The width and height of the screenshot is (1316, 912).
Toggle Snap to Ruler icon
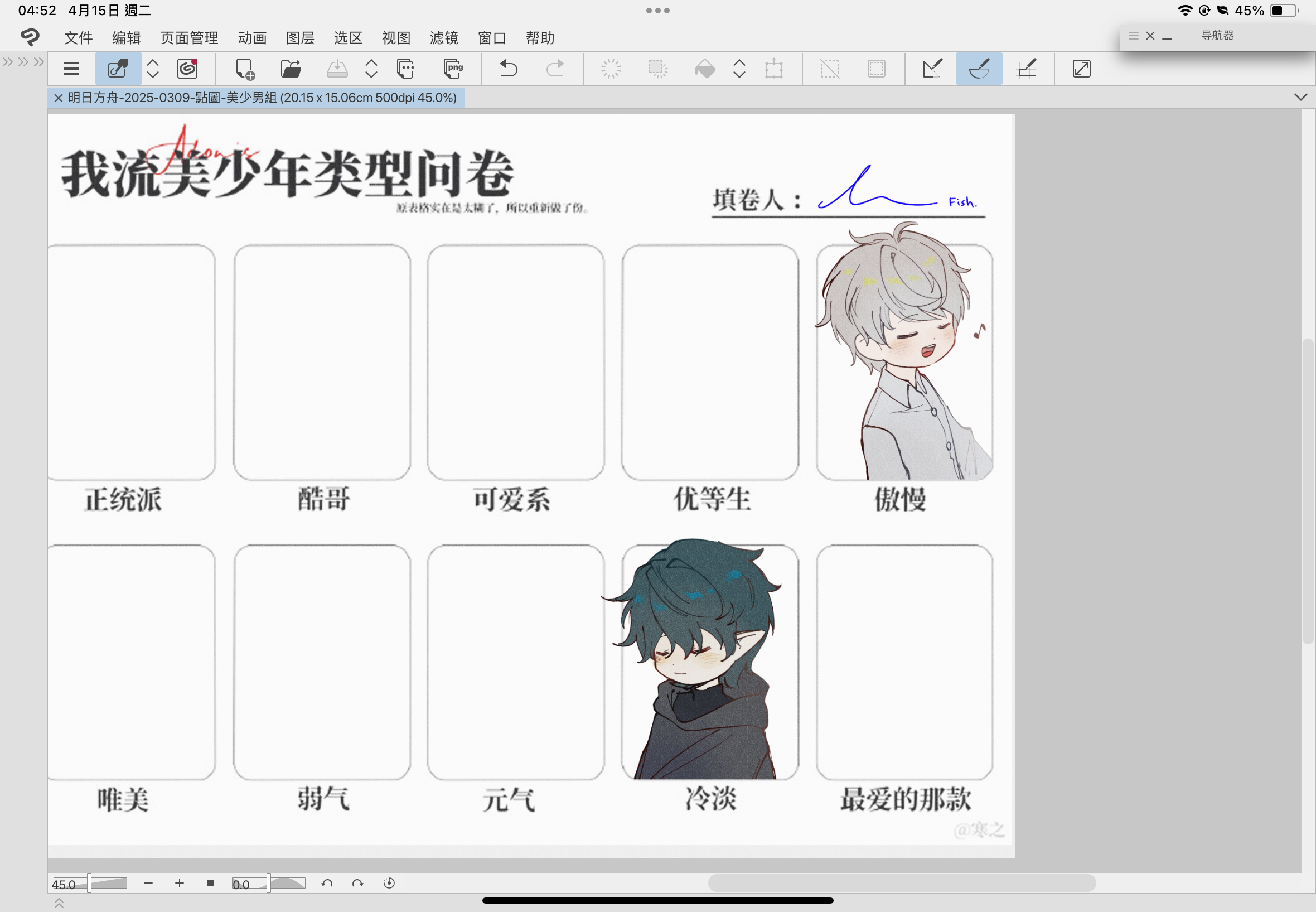(x=932, y=69)
